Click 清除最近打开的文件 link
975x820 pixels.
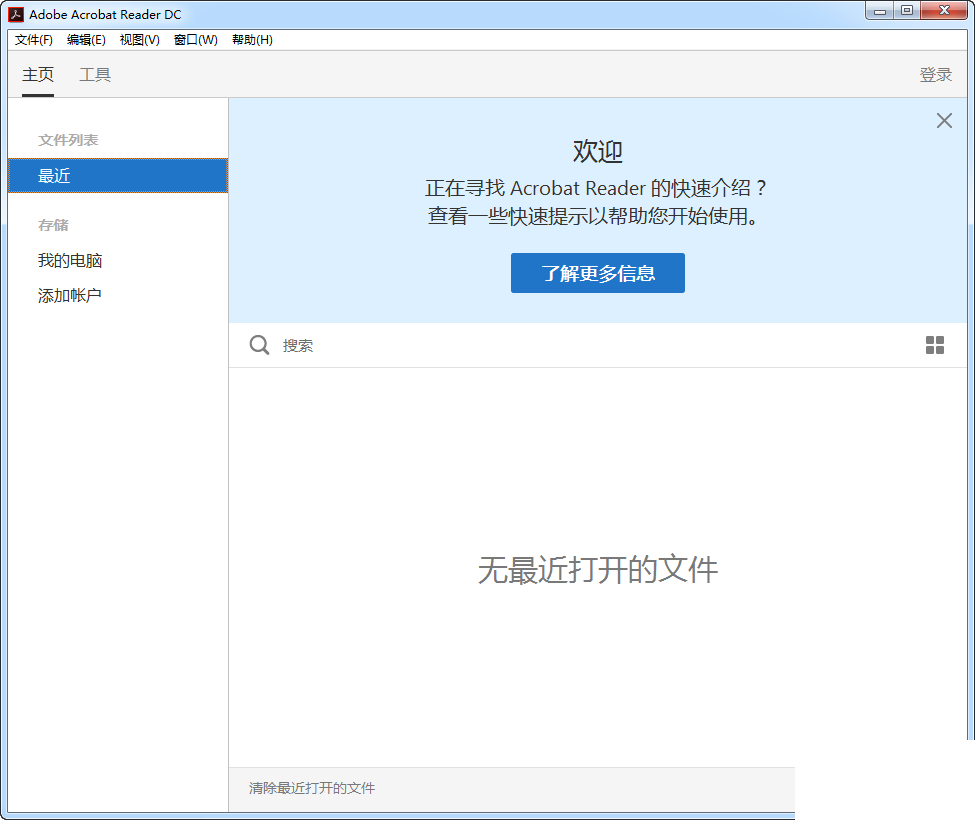click(x=312, y=788)
